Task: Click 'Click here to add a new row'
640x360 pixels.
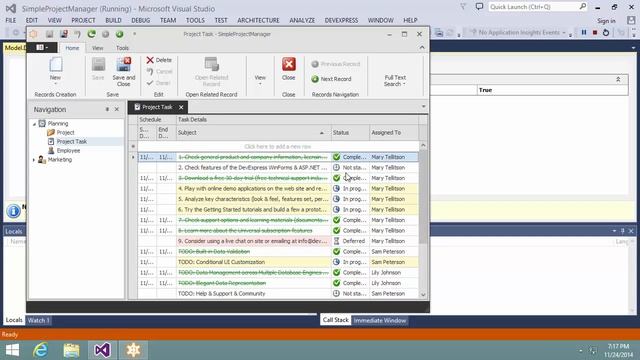Action: pos(278,146)
